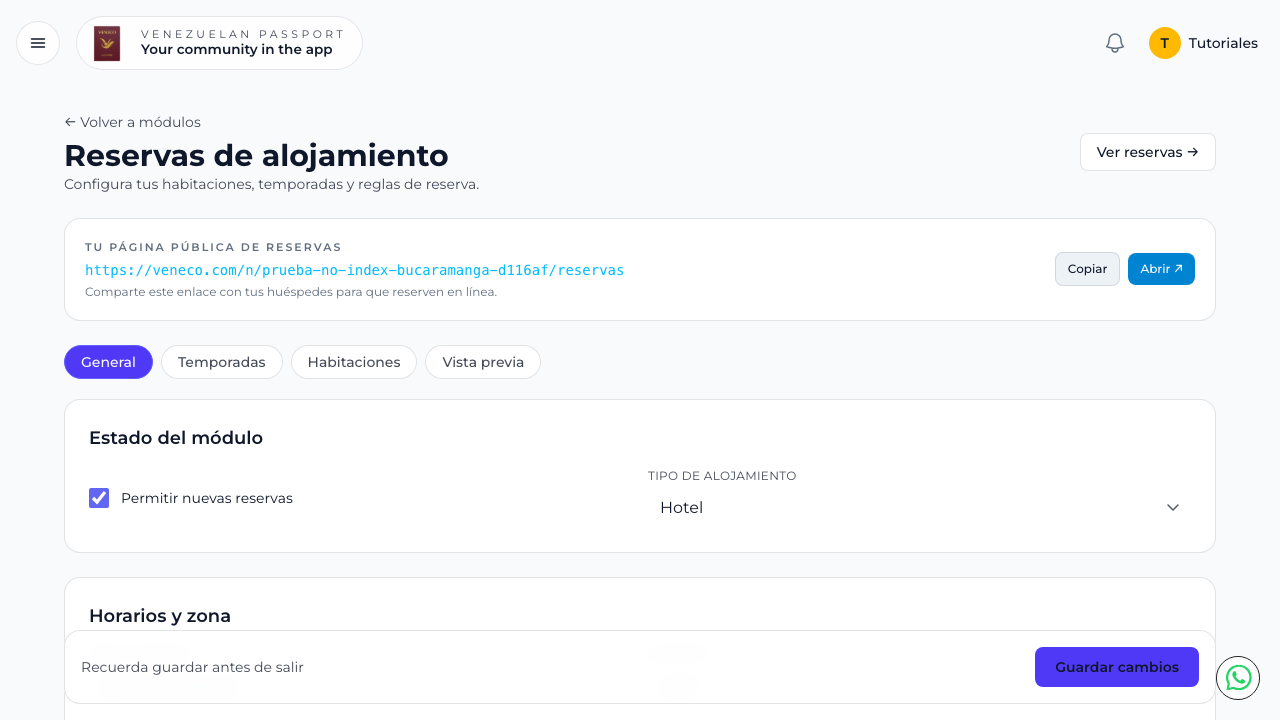Viewport: 1280px width, 720px height.
Task: Open the Vista previa tab
Action: pos(483,362)
